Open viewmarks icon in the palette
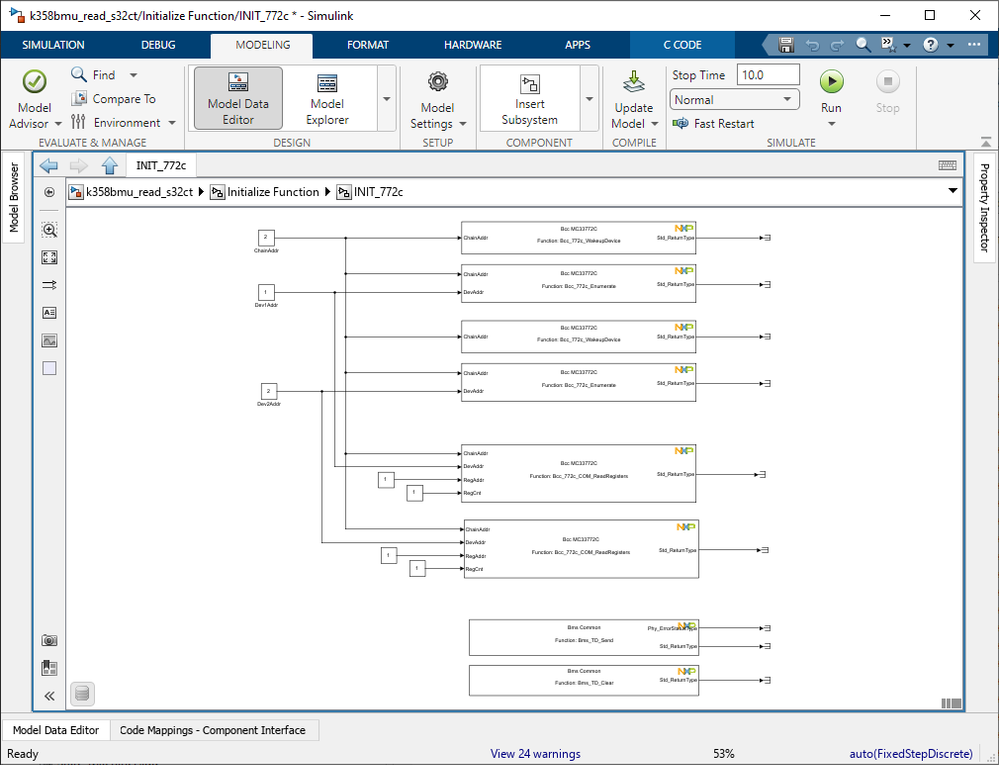 [49, 668]
